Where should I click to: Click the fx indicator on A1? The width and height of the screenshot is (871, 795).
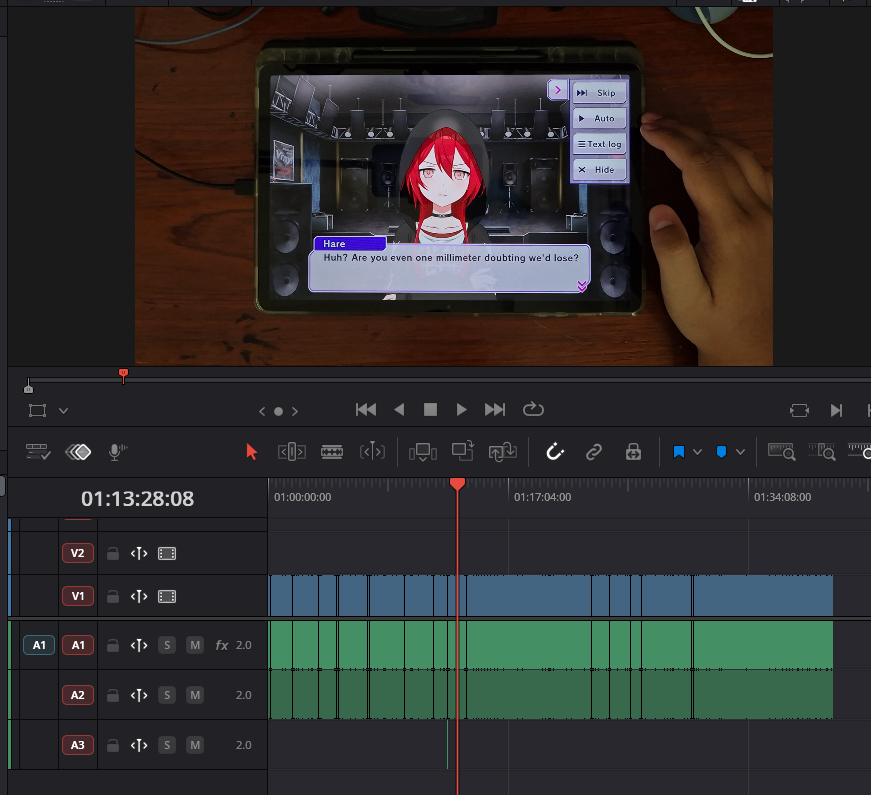point(222,645)
